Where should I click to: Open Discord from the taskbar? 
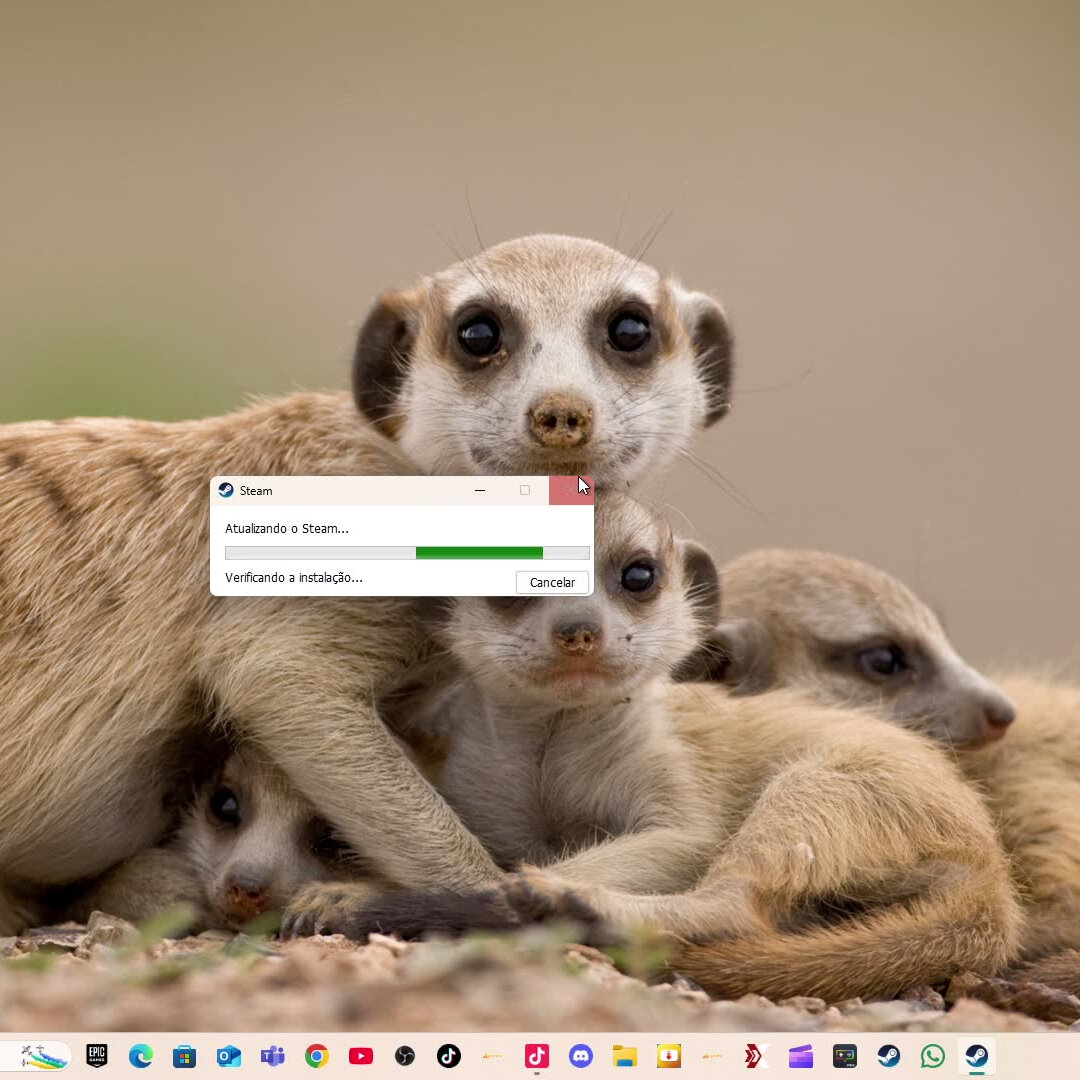click(x=581, y=1056)
